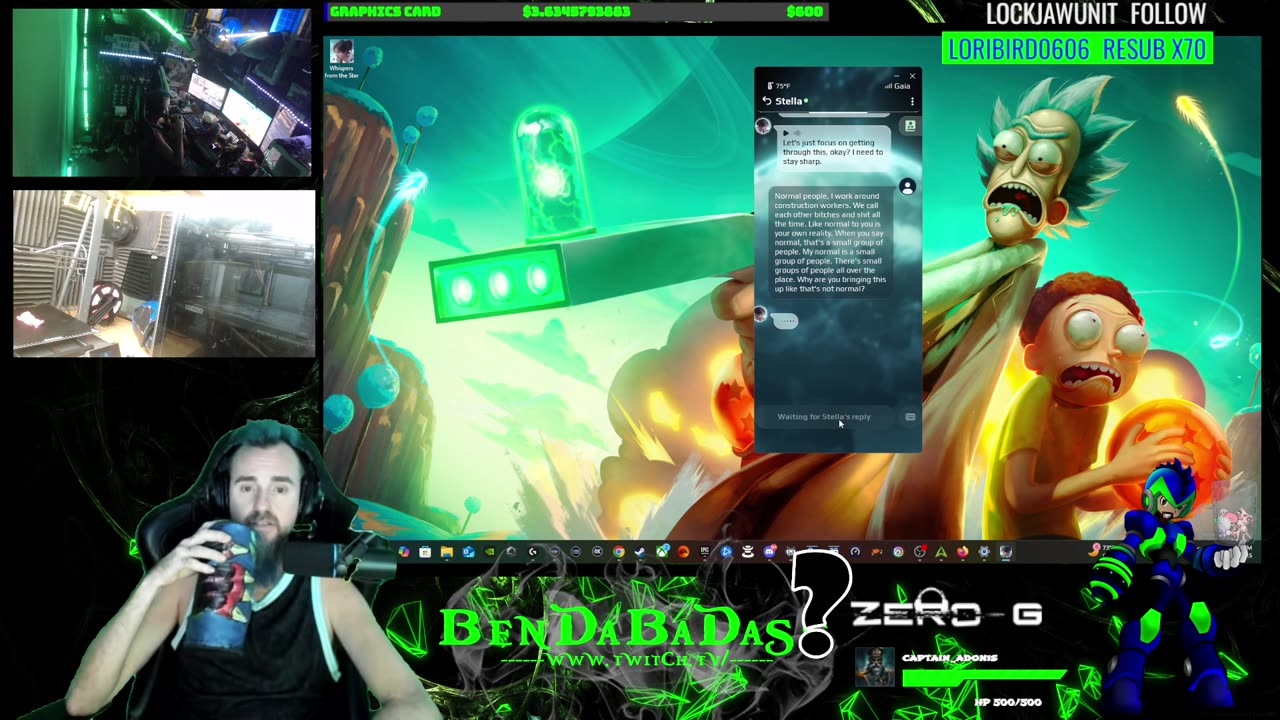Click the 75°F temperature indicator in chat
This screenshot has width=1280, height=720.
click(779, 86)
